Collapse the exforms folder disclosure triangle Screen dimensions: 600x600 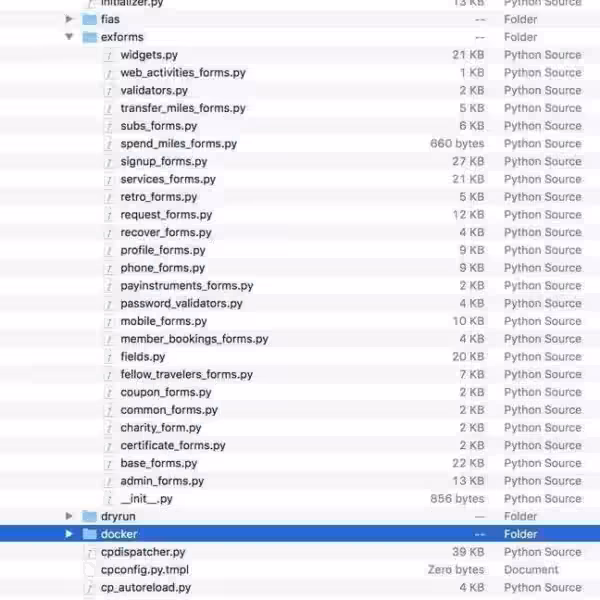(69, 37)
